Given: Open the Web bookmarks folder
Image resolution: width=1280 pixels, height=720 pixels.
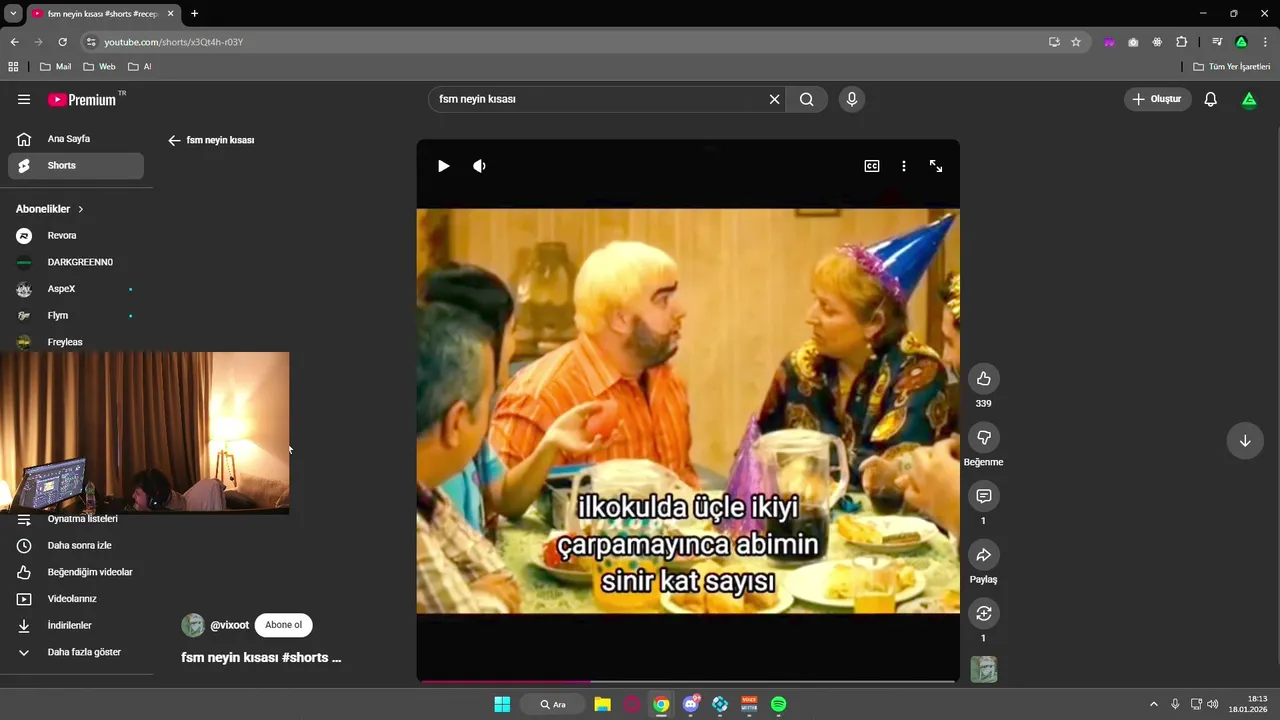Looking at the screenshot, I should pyautogui.click(x=99, y=67).
